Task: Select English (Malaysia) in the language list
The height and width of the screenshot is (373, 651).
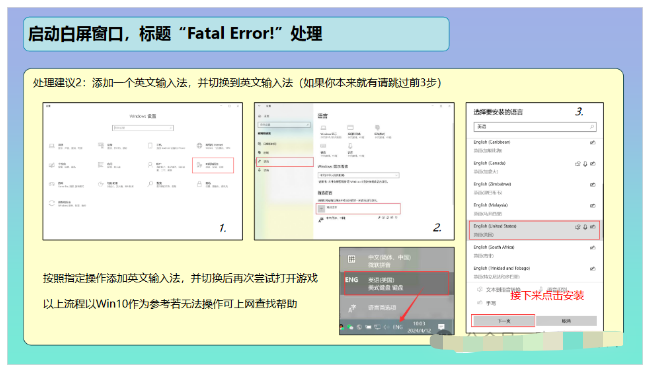Action: pos(535,209)
